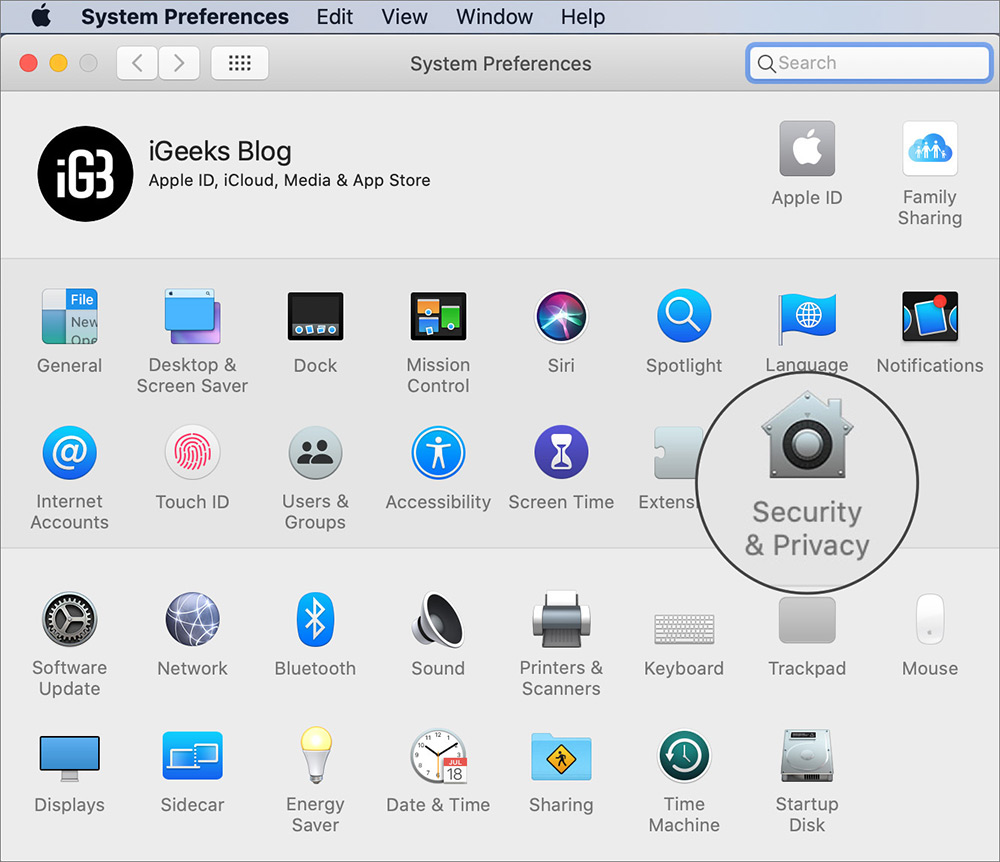1000x862 pixels.
Task: Open Family Sharing preferences
Action: pos(930,148)
